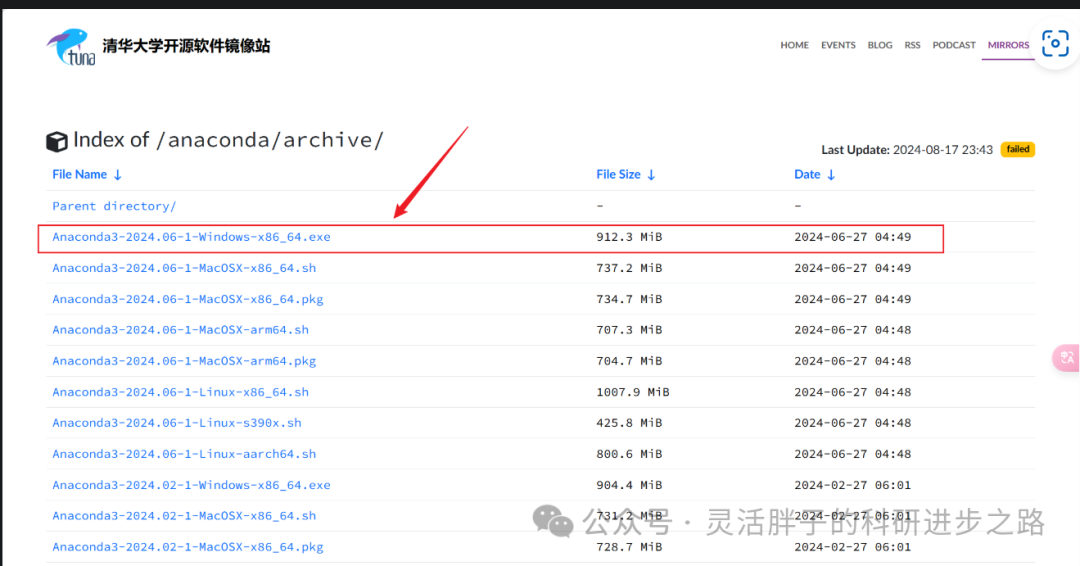1080x566 pixels.
Task: Click the 800.6 MiB file size
Action: (x=629, y=454)
